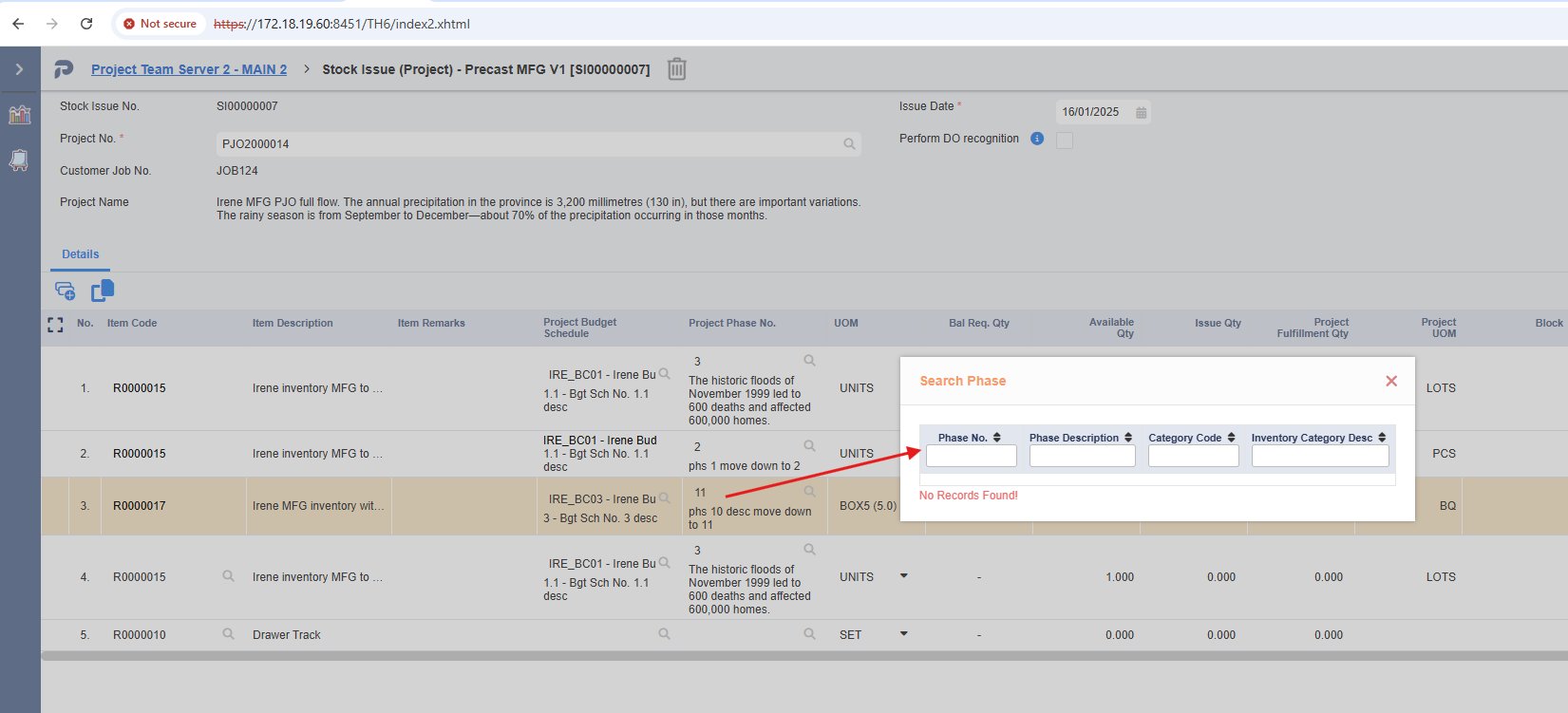
Task: Sort by Phase No. column
Action: [997, 438]
